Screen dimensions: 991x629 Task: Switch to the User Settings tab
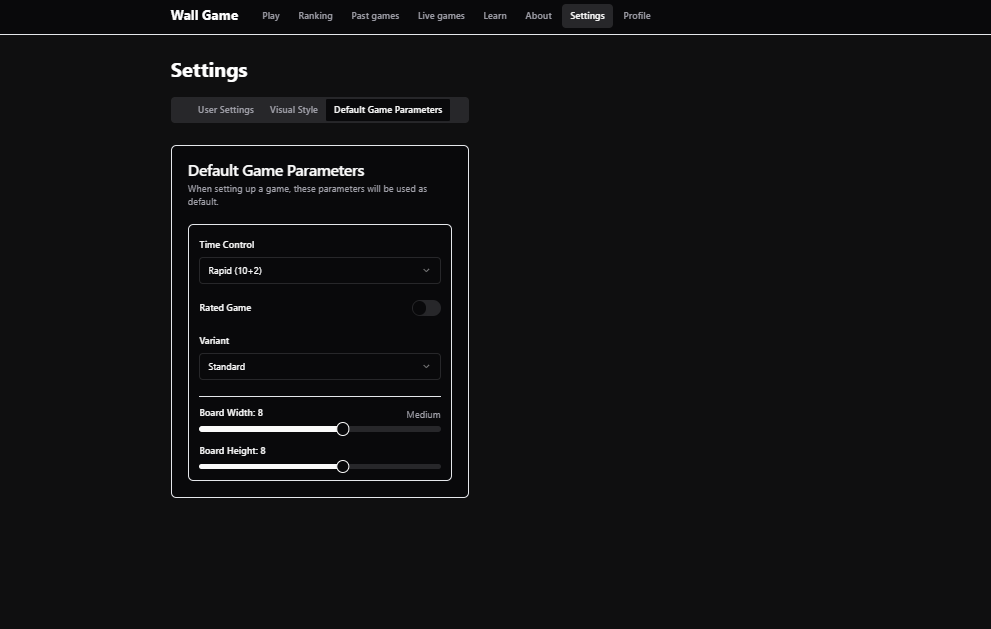[225, 110]
